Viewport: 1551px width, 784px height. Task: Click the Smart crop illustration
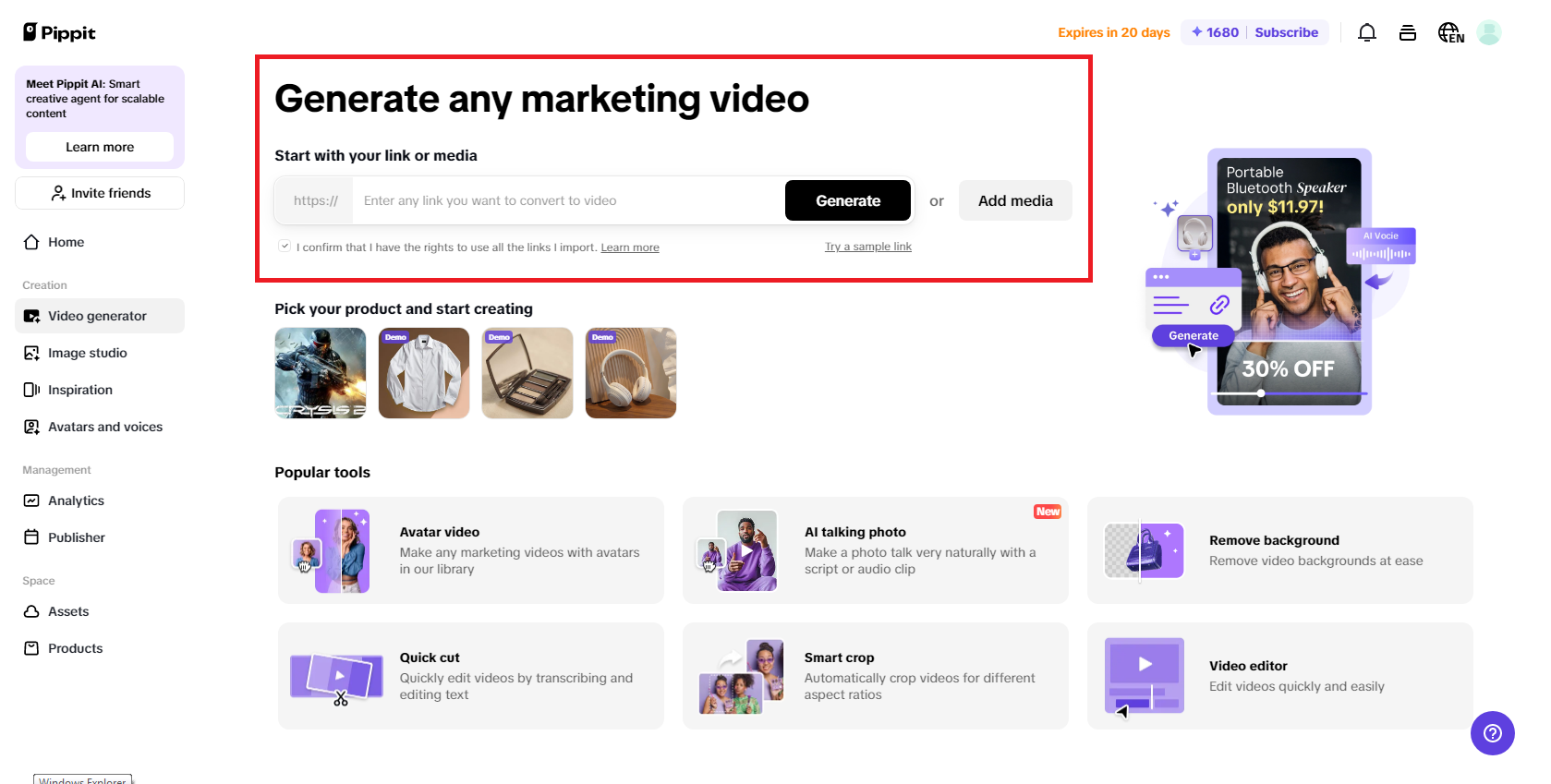pyautogui.click(x=741, y=677)
